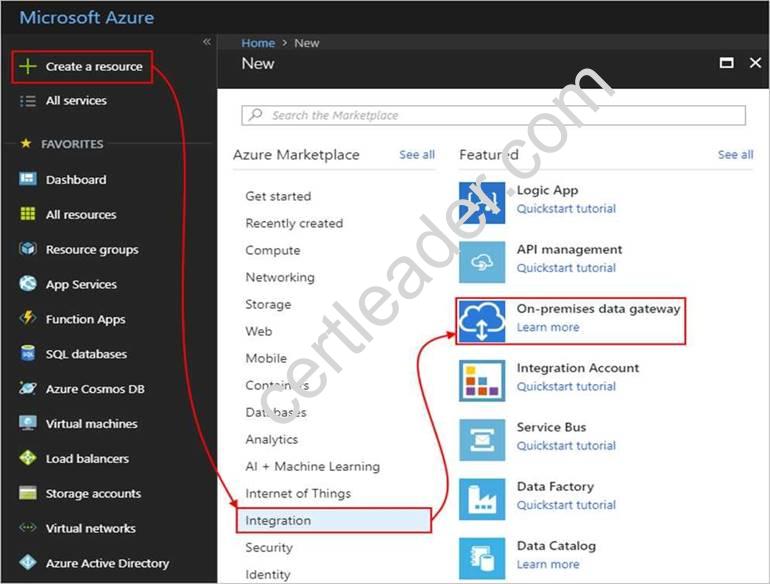The width and height of the screenshot is (770, 584).
Task: Click the Azure Active Directory icon
Action: click(28, 562)
